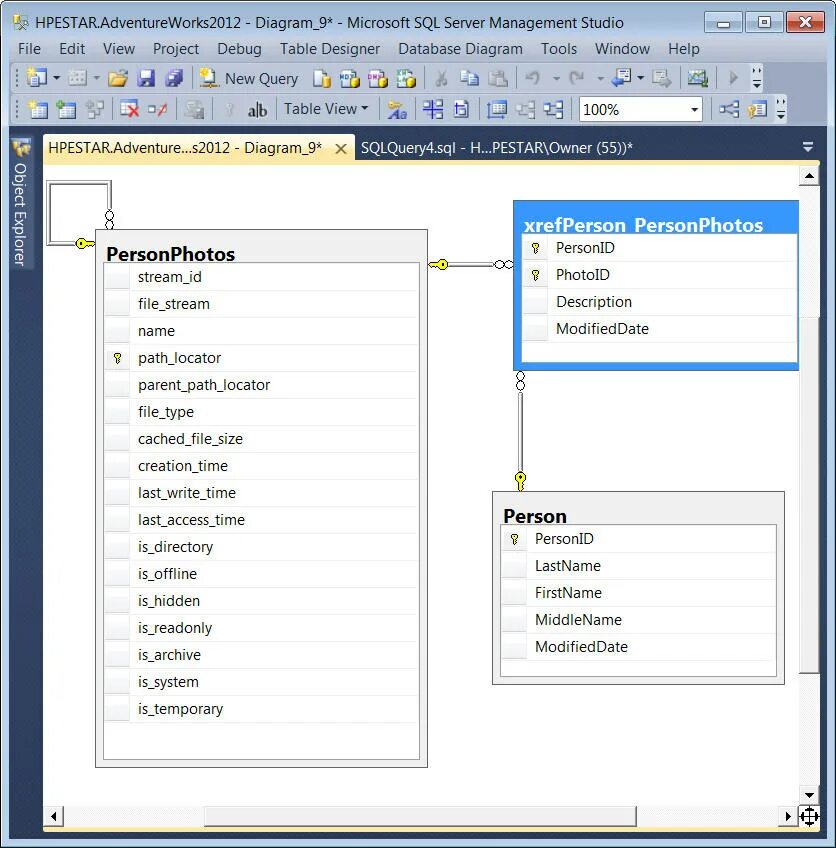Click the New Project toolbar icon
This screenshot has width=836, height=848.
click(36, 78)
